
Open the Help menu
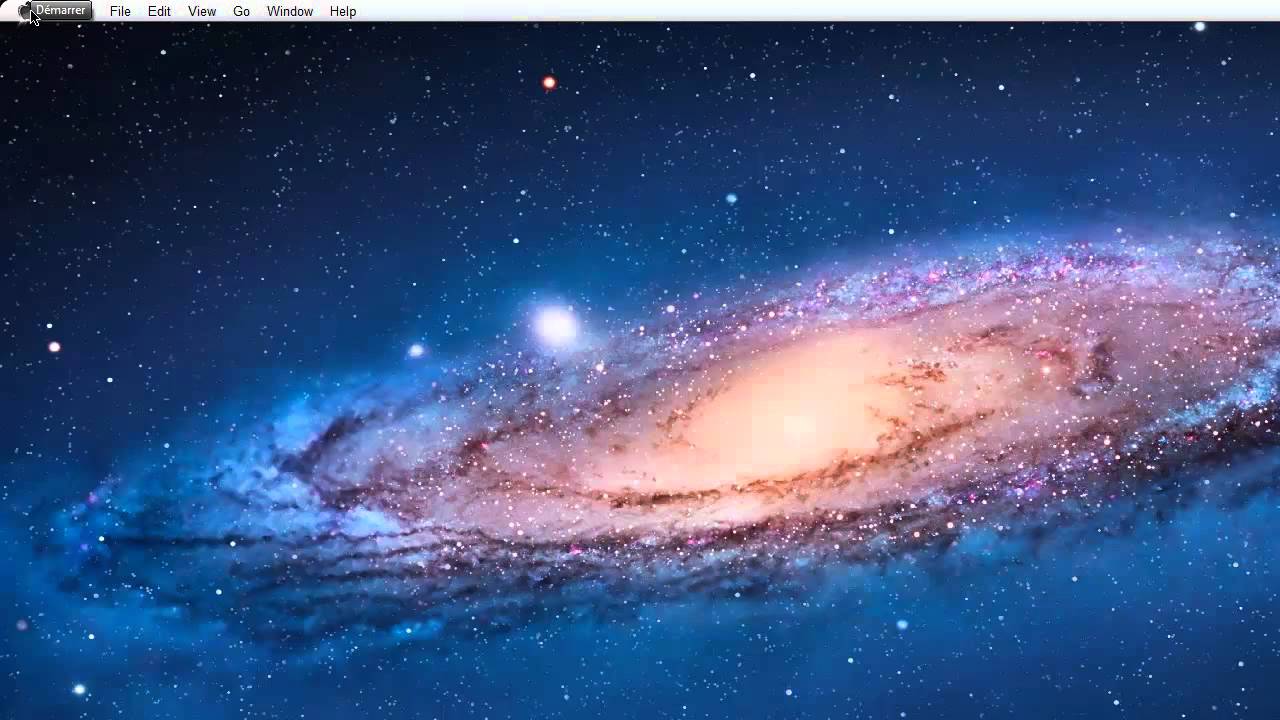(x=343, y=11)
